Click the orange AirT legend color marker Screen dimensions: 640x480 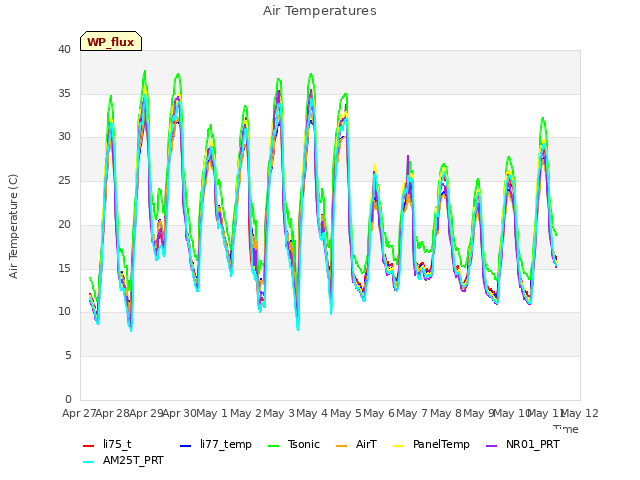click(x=342, y=446)
